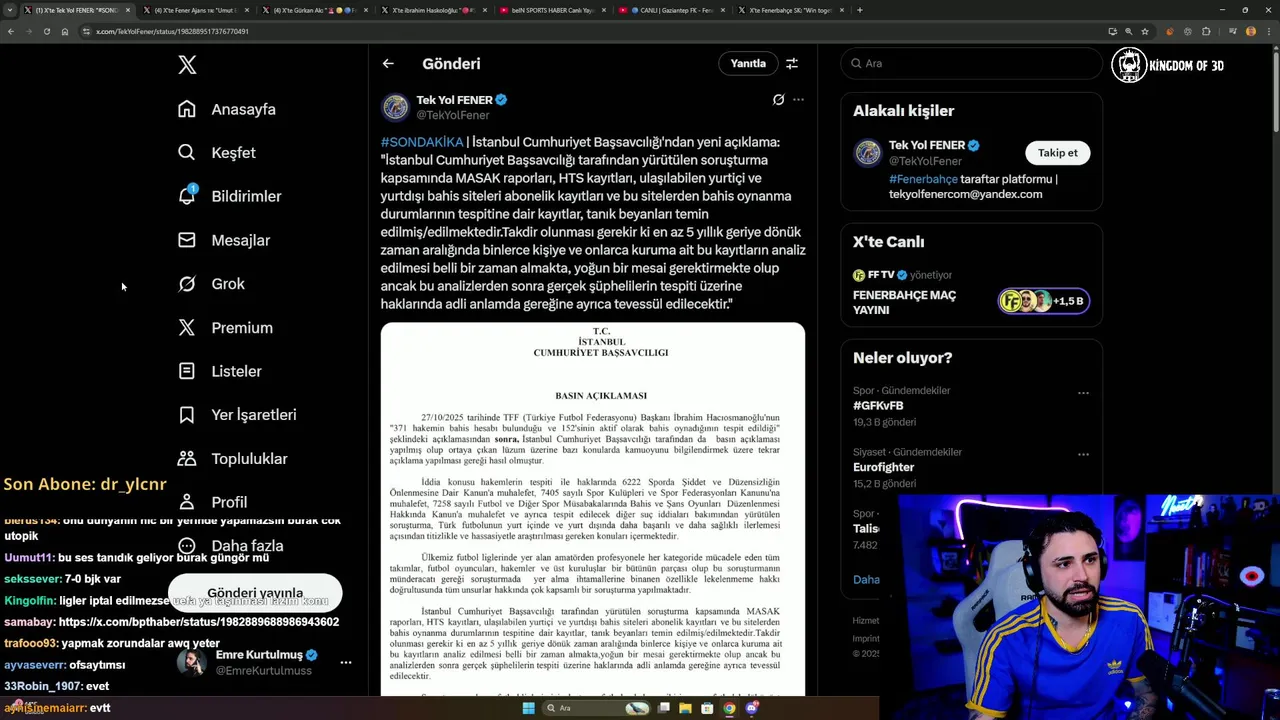Image resolution: width=1280 pixels, height=720 pixels.
Task: Click the Yanıtla button
Action: point(748,63)
